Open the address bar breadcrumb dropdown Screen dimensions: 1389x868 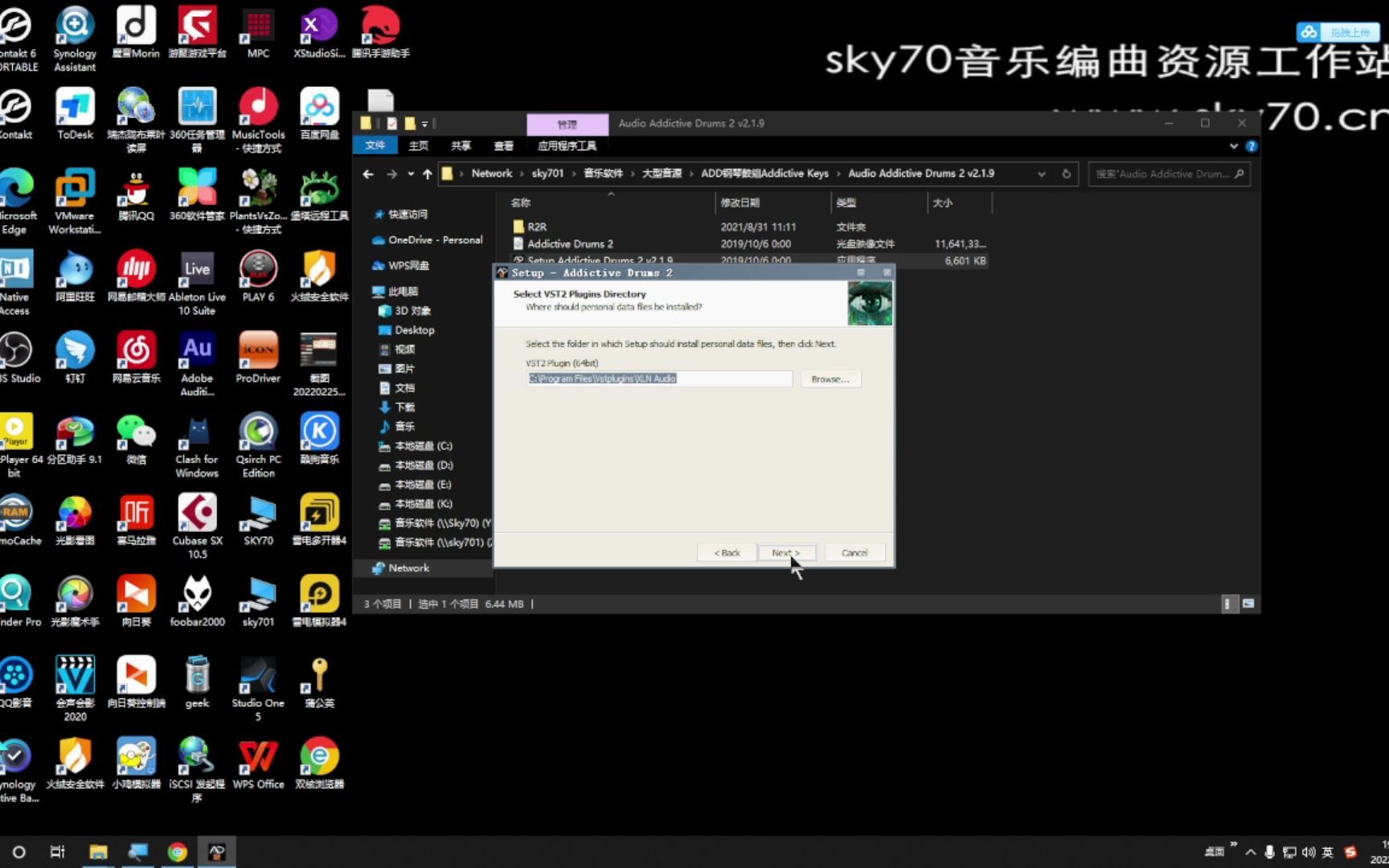point(1041,174)
